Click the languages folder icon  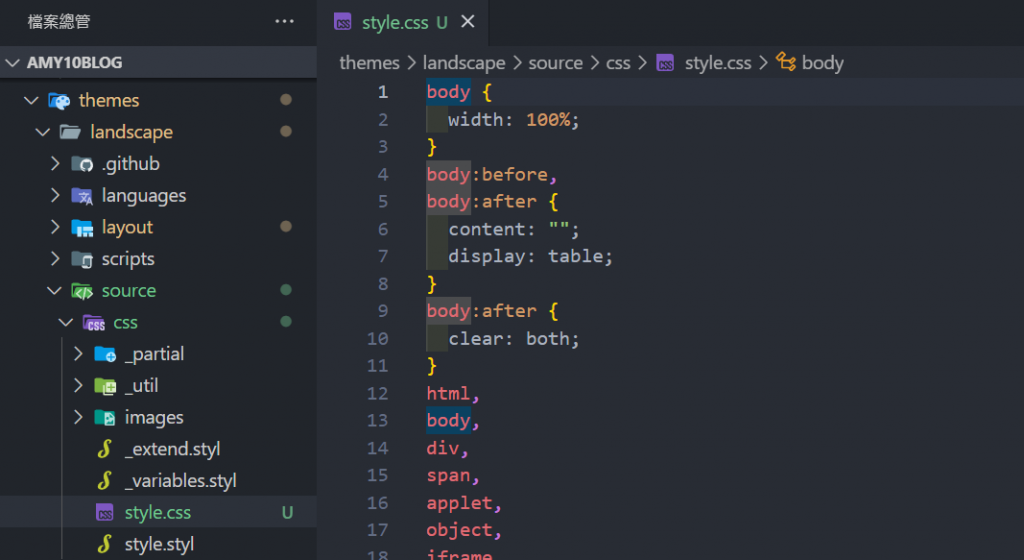[82, 196]
